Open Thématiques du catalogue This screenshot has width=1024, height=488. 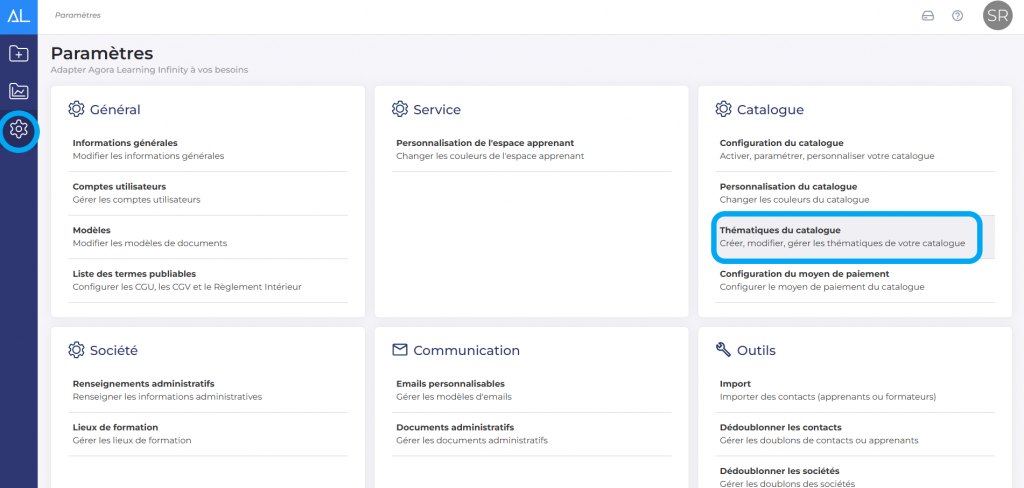(x=780, y=230)
